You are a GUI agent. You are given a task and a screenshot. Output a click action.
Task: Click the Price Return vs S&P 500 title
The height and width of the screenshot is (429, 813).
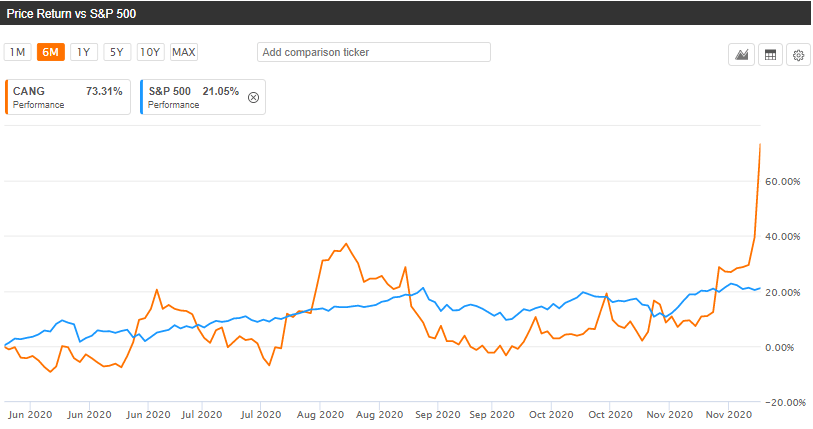[x=73, y=12]
